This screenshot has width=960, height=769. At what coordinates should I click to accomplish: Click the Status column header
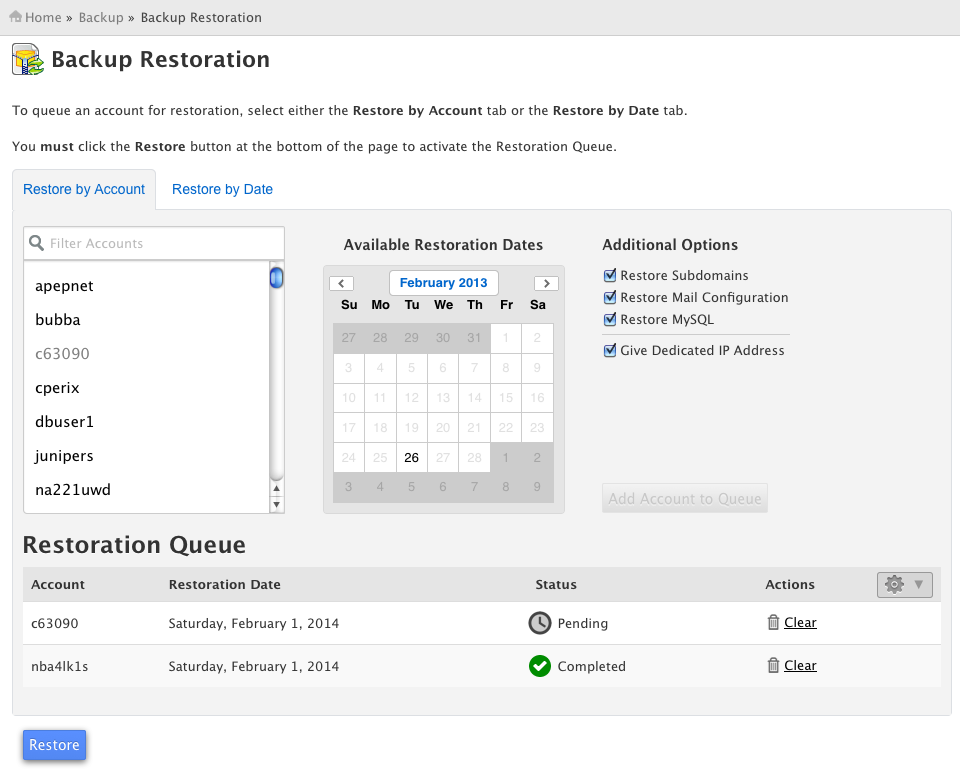(x=556, y=585)
